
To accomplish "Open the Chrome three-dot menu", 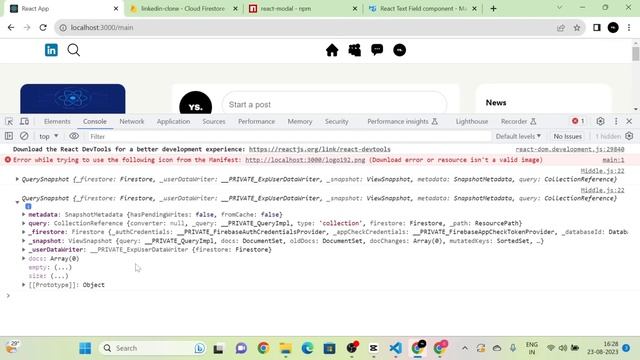I will pos(629,28).
